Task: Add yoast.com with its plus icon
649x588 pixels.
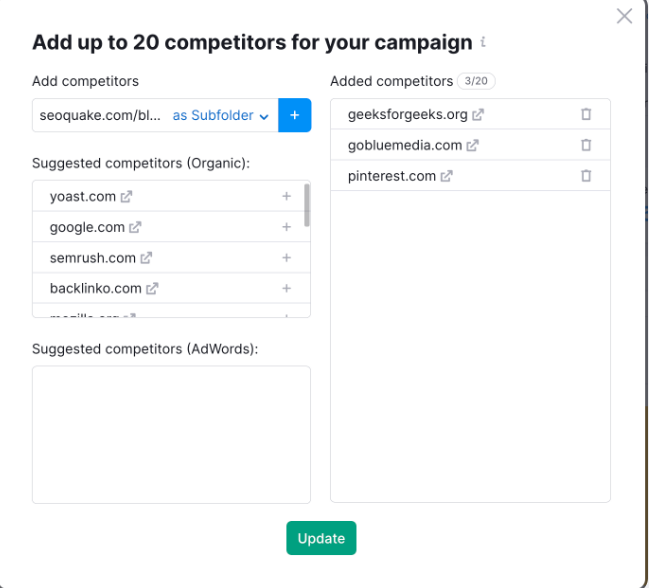Action: [286, 196]
